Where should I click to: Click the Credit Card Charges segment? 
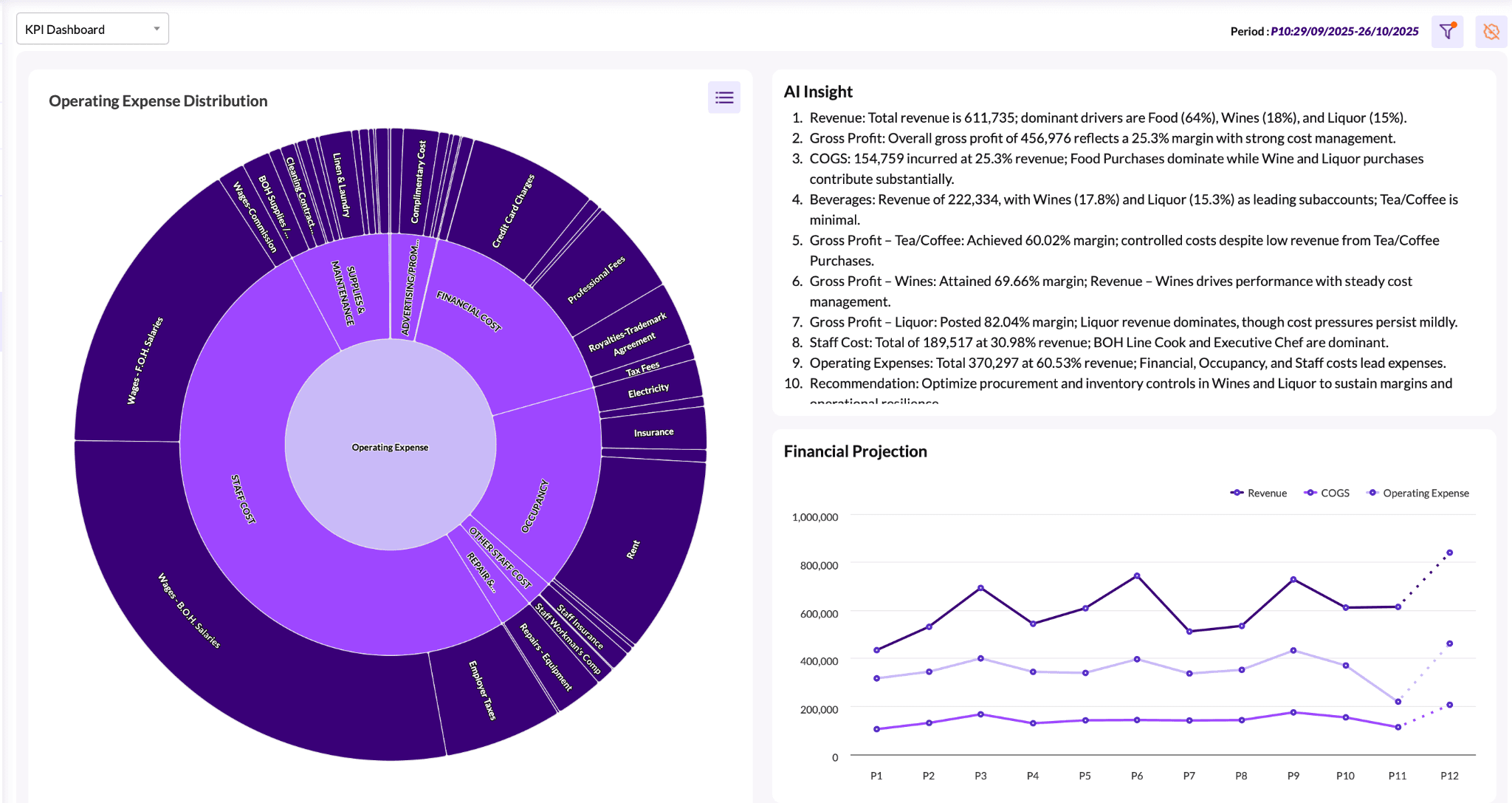coord(514,210)
